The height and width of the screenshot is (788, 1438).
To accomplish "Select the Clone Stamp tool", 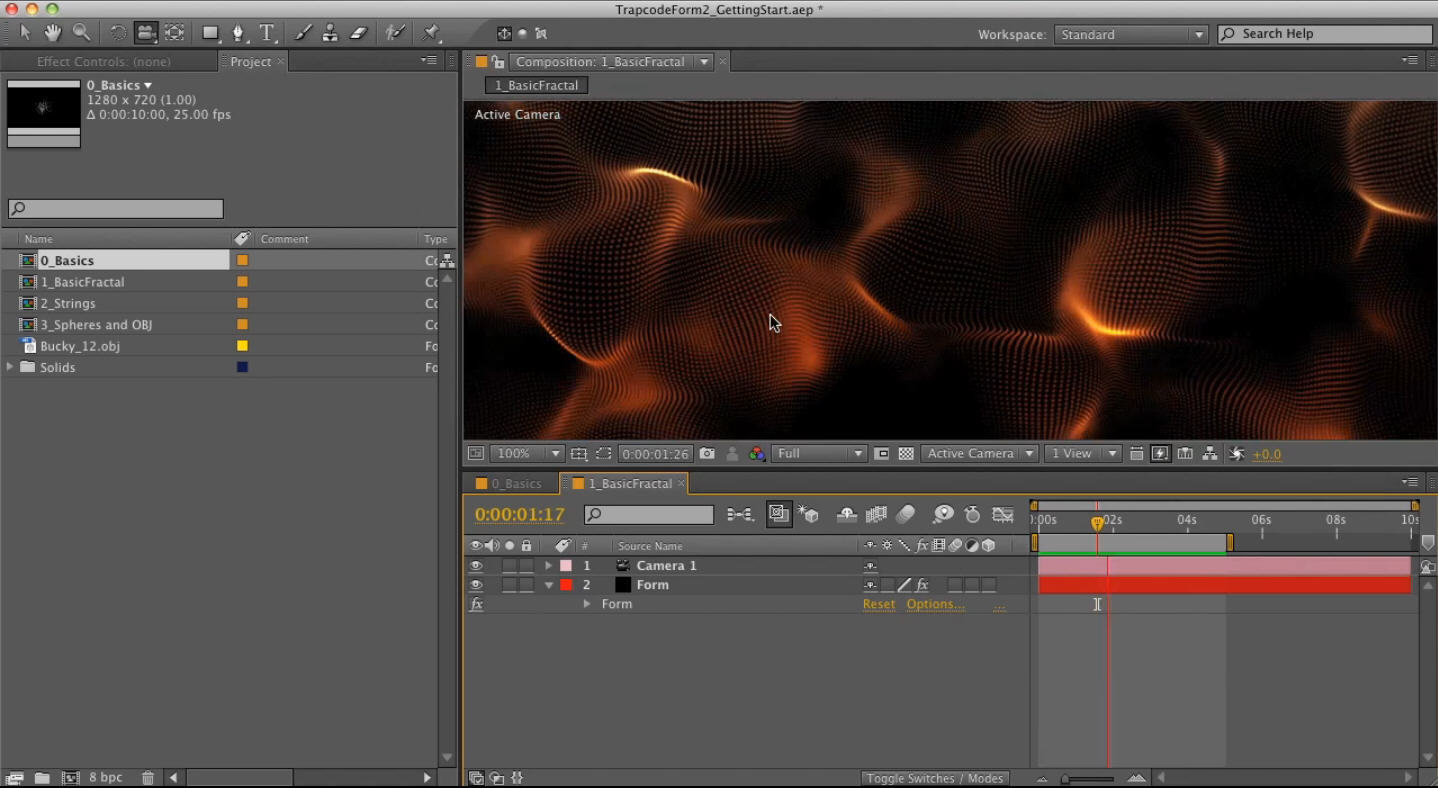I will click(x=330, y=33).
